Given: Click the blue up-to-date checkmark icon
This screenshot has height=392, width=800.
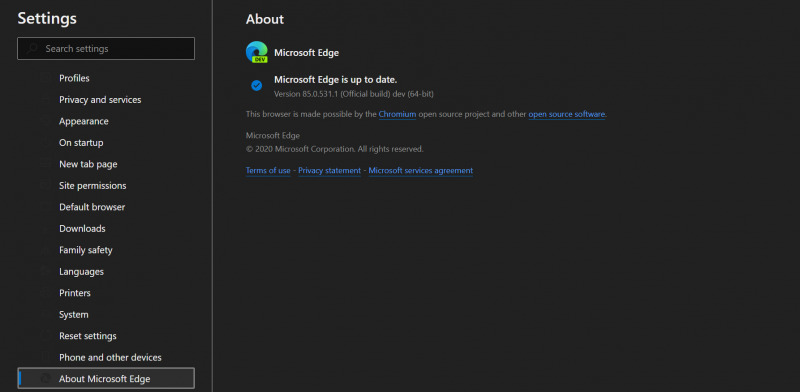Looking at the screenshot, I should 257,85.
